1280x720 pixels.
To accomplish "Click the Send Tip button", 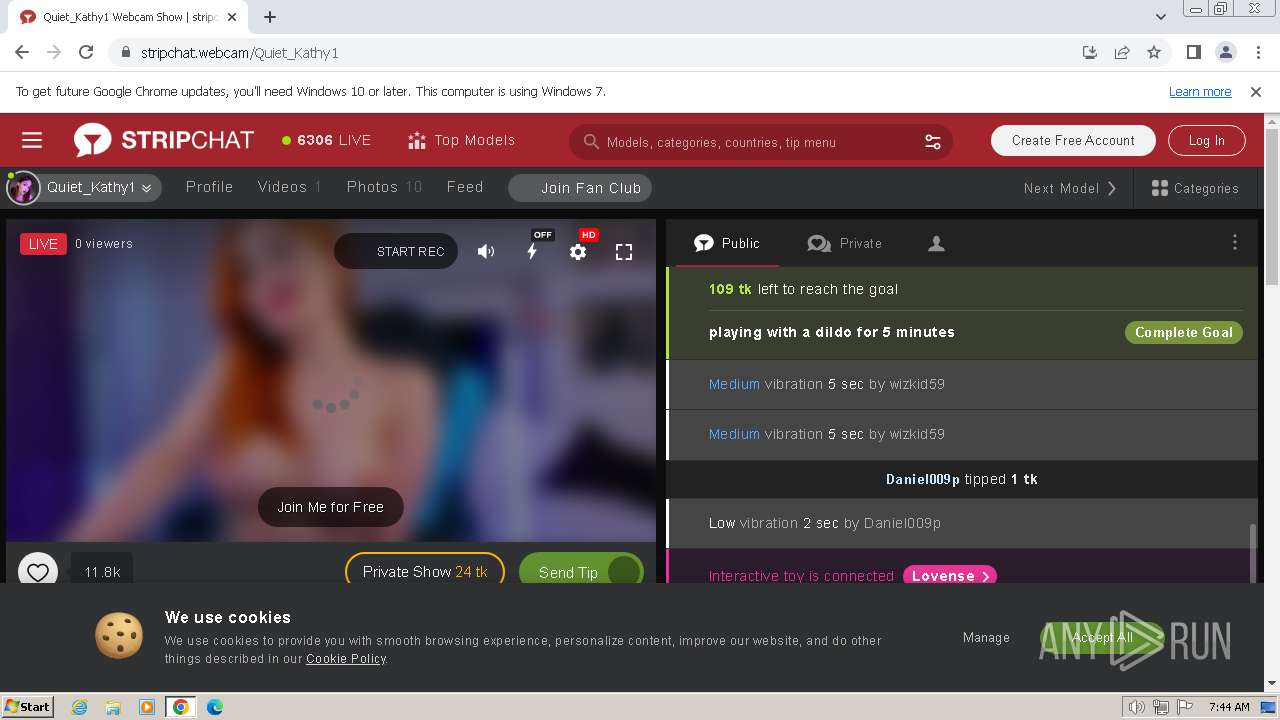I will coord(581,571).
